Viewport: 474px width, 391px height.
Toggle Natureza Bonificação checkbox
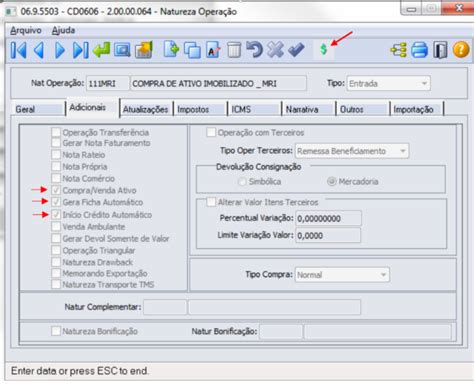click(56, 331)
